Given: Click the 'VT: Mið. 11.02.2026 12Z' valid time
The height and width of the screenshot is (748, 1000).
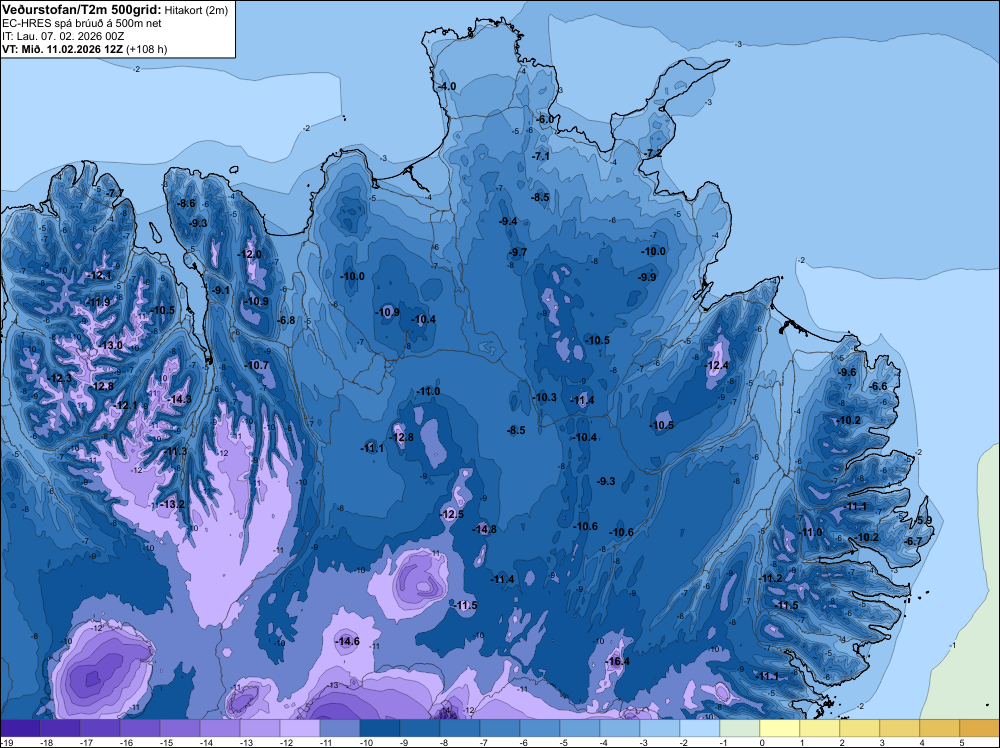Looking at the screenshot, I should point(62,49).
